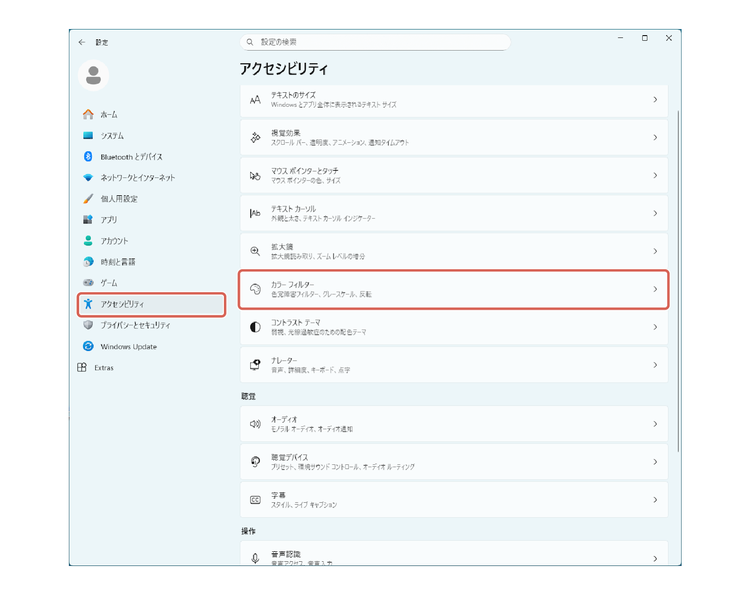Open ナレーター settings title

click(284, 360)
